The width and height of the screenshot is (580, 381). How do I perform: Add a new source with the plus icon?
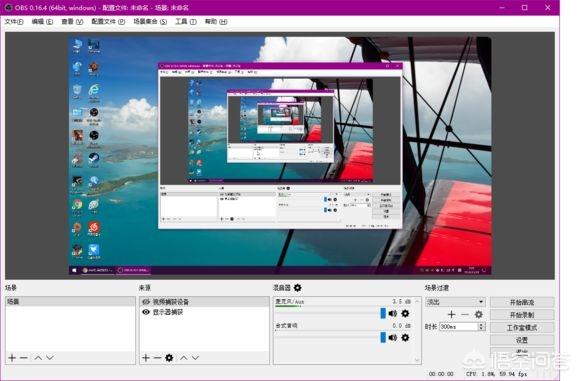[146, 358]
